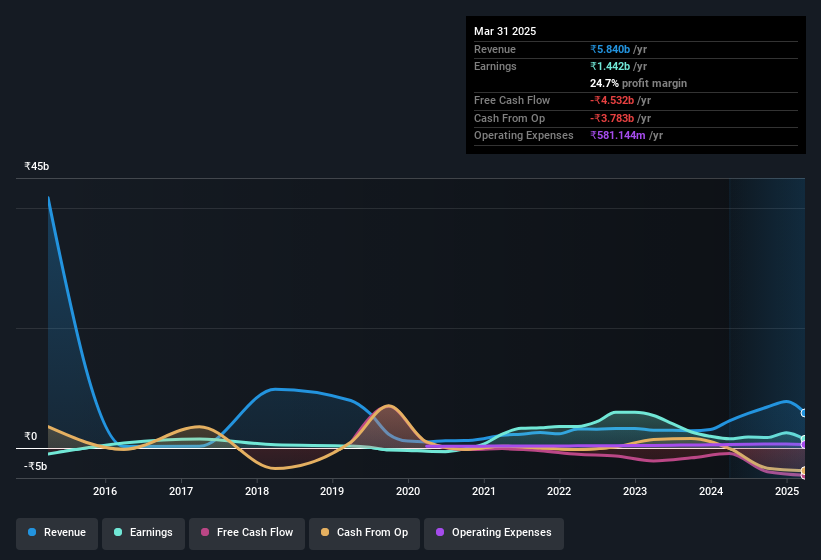Viewport: 821px width, 560px height.
Task: Click the Operating Expenses tooltip label
Action: point(524,136)
